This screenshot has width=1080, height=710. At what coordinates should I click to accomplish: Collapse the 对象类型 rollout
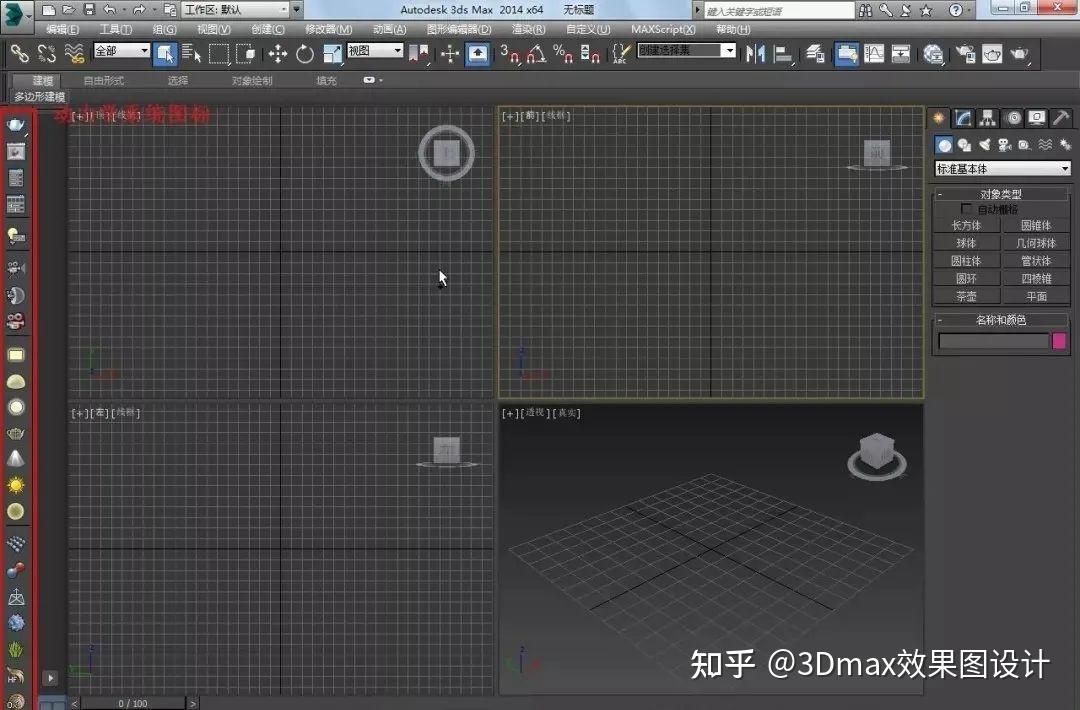click(x=1001, y=194)
